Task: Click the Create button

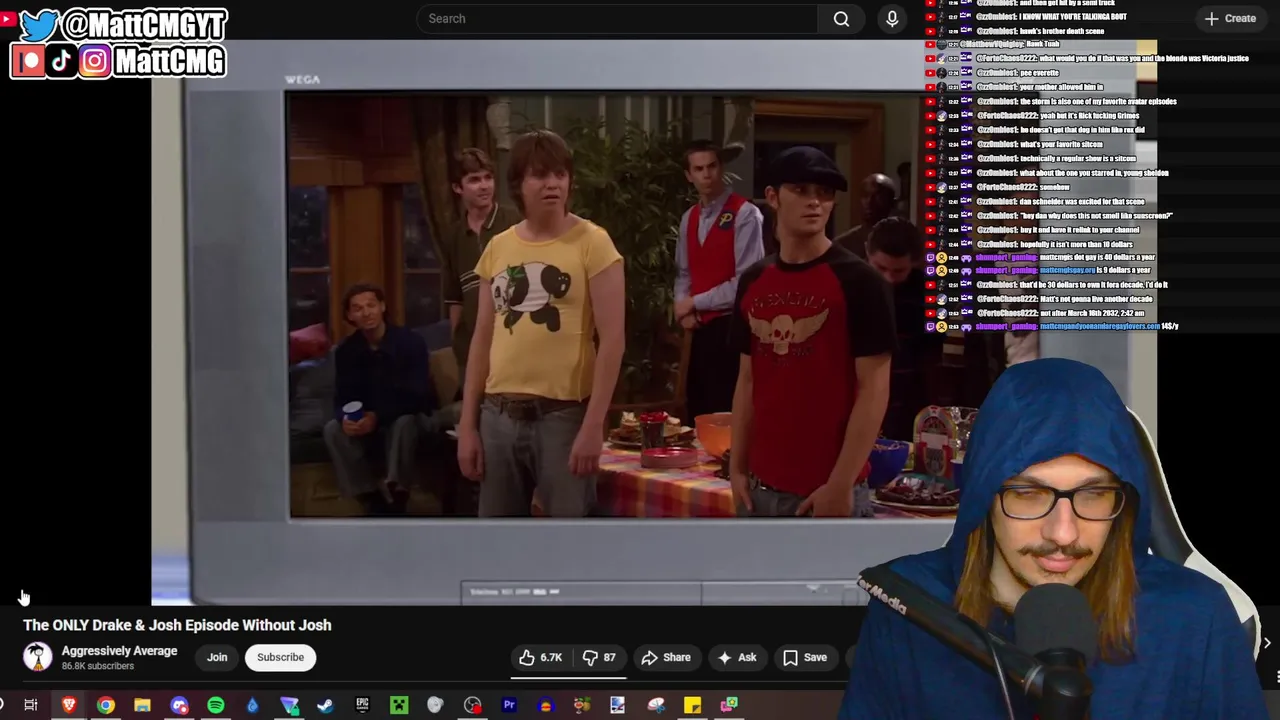Action: [1230, 18]
